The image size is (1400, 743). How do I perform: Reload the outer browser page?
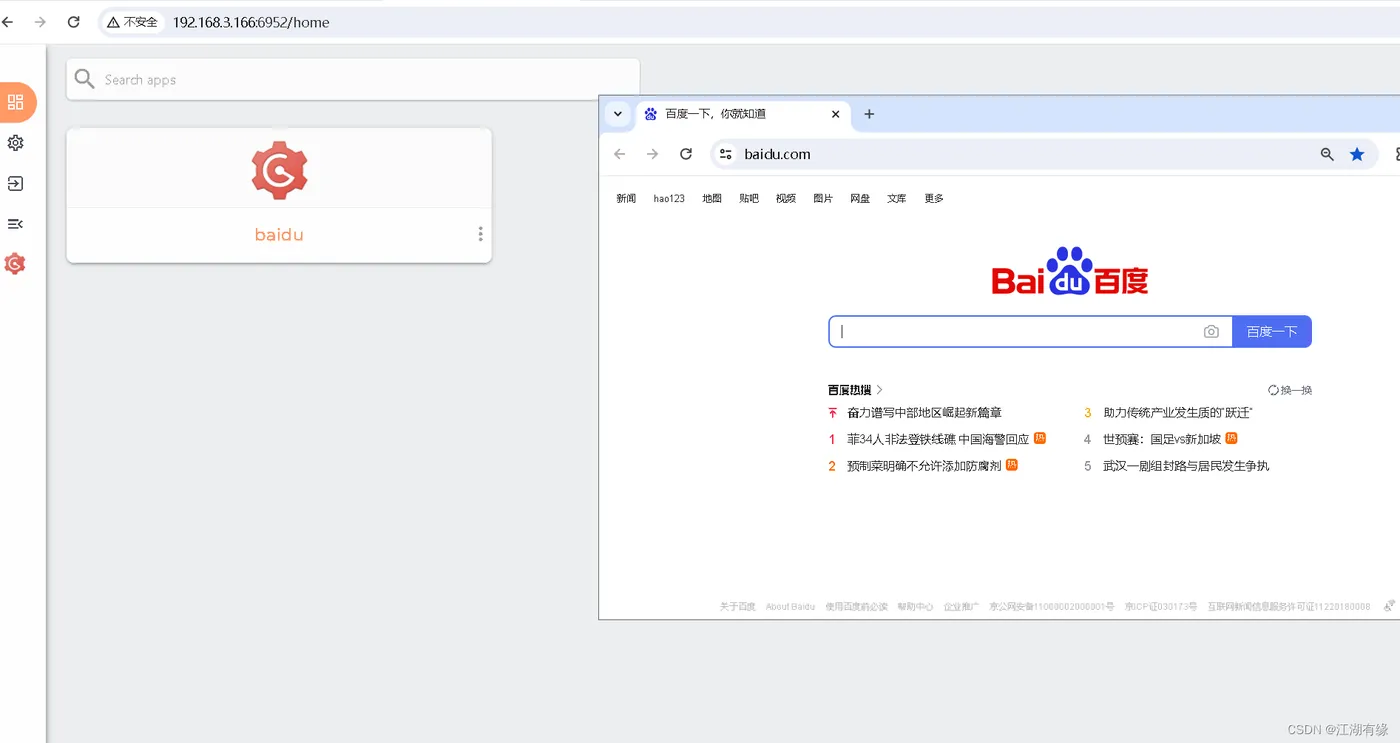[73, 22]
